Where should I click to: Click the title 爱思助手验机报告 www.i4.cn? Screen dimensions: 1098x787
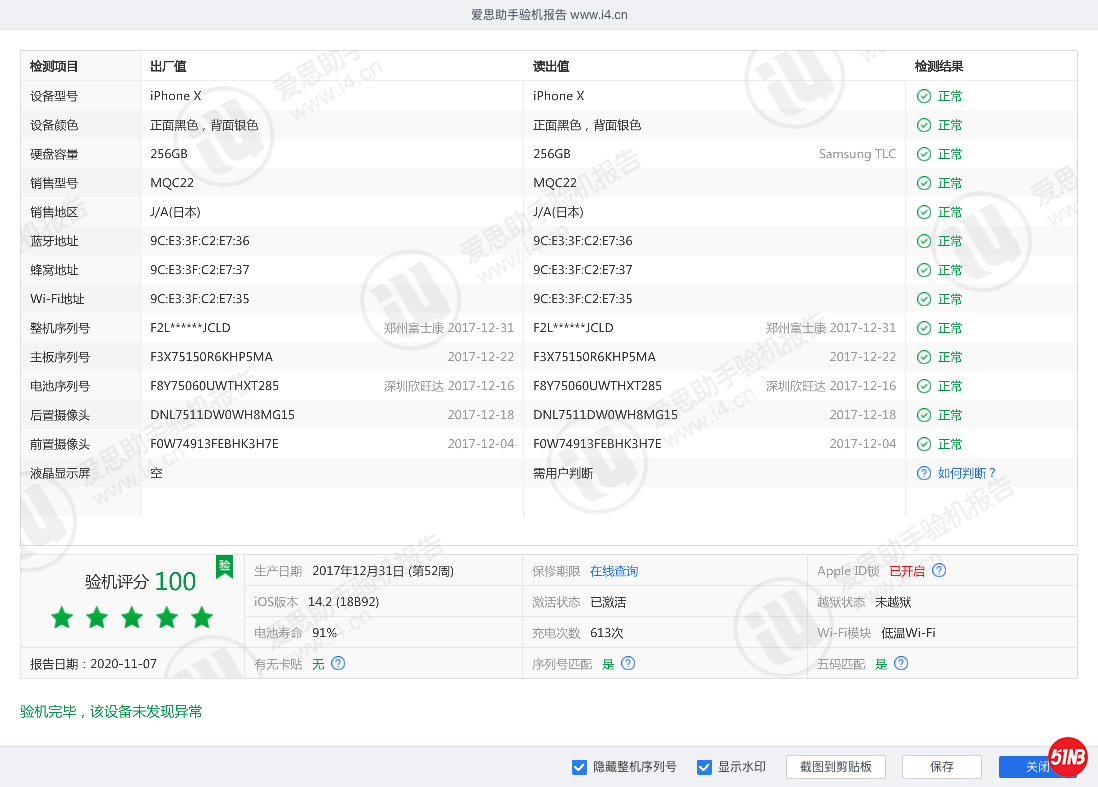coord(549,15)
